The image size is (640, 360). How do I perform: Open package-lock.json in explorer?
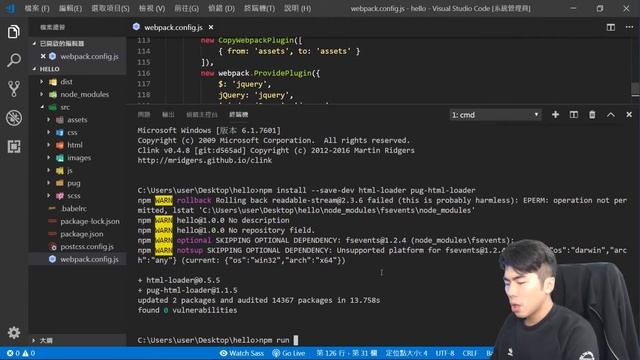click(x=90, y=221)
